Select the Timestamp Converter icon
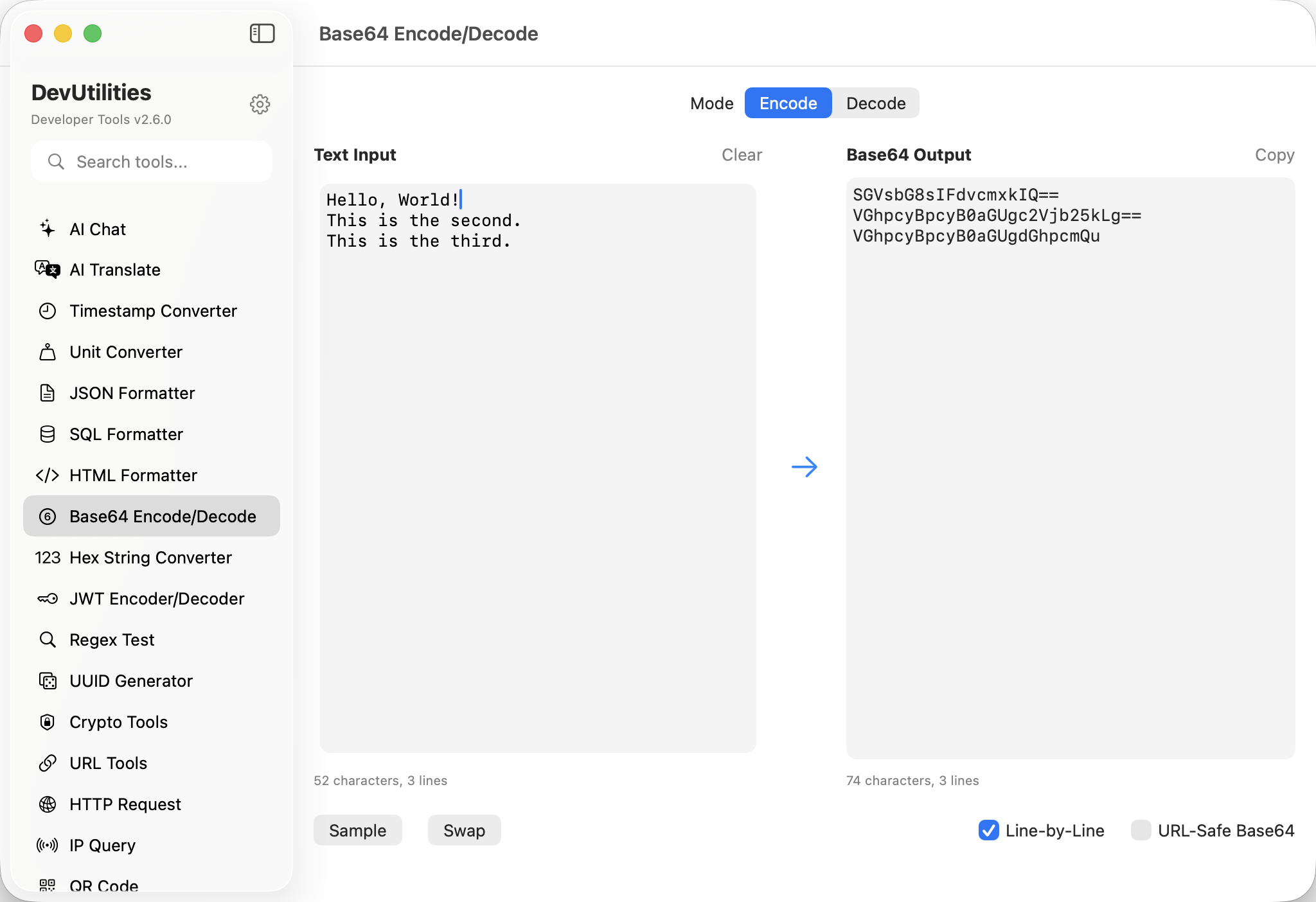The height and width of the screenshot is (902, 1316). pos(48,311)
